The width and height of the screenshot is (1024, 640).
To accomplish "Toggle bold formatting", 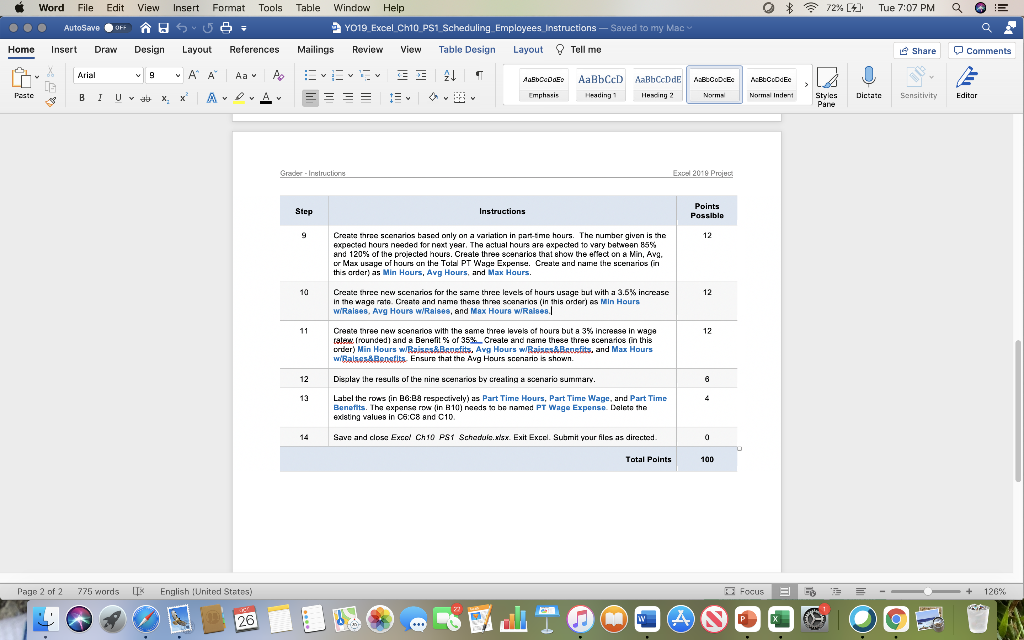I will pos(82,97).
